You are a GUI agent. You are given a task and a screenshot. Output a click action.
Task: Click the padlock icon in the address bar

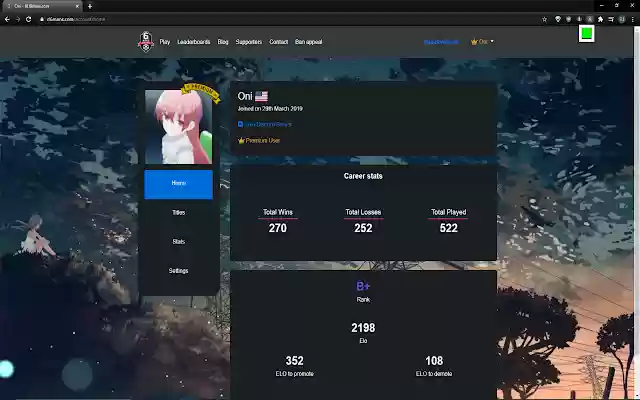point(42,19)
